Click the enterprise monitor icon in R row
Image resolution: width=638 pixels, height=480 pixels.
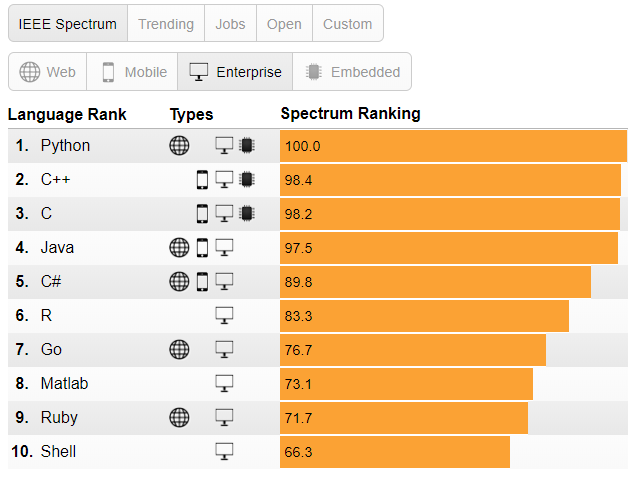(x=224, y=316)
